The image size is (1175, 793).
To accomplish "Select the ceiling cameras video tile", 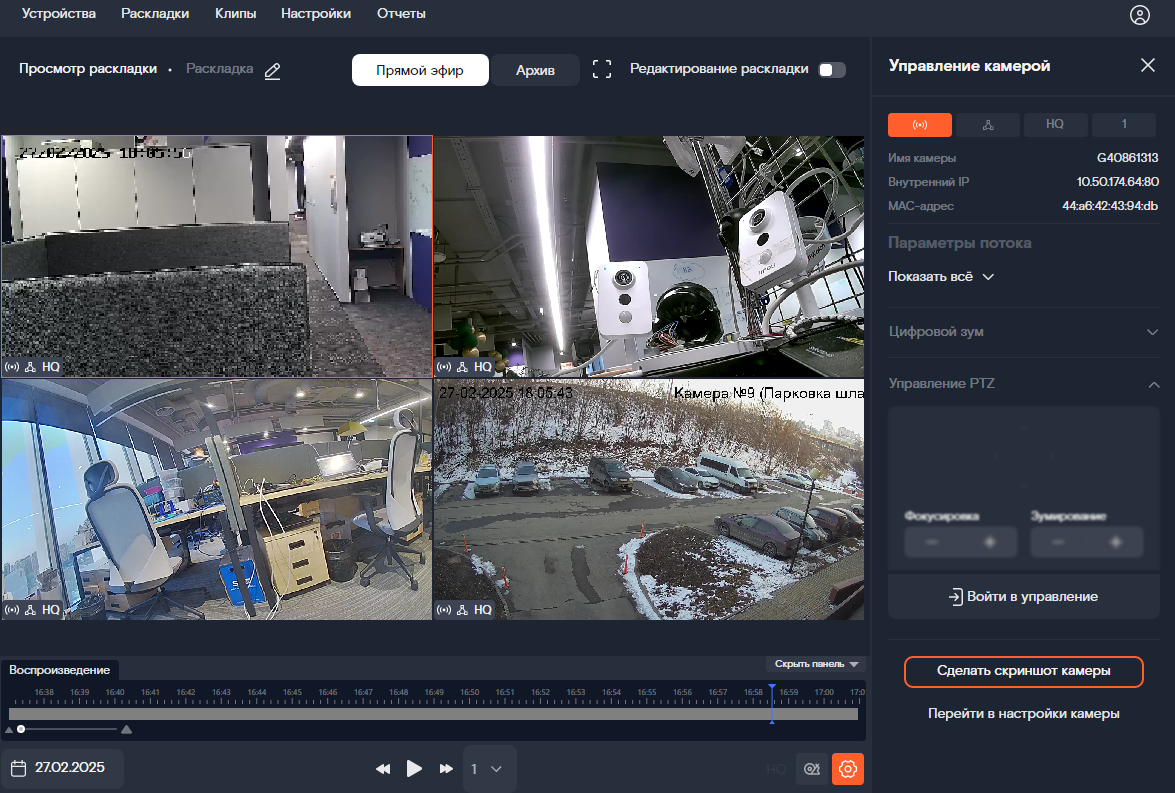I will point(649,256).
